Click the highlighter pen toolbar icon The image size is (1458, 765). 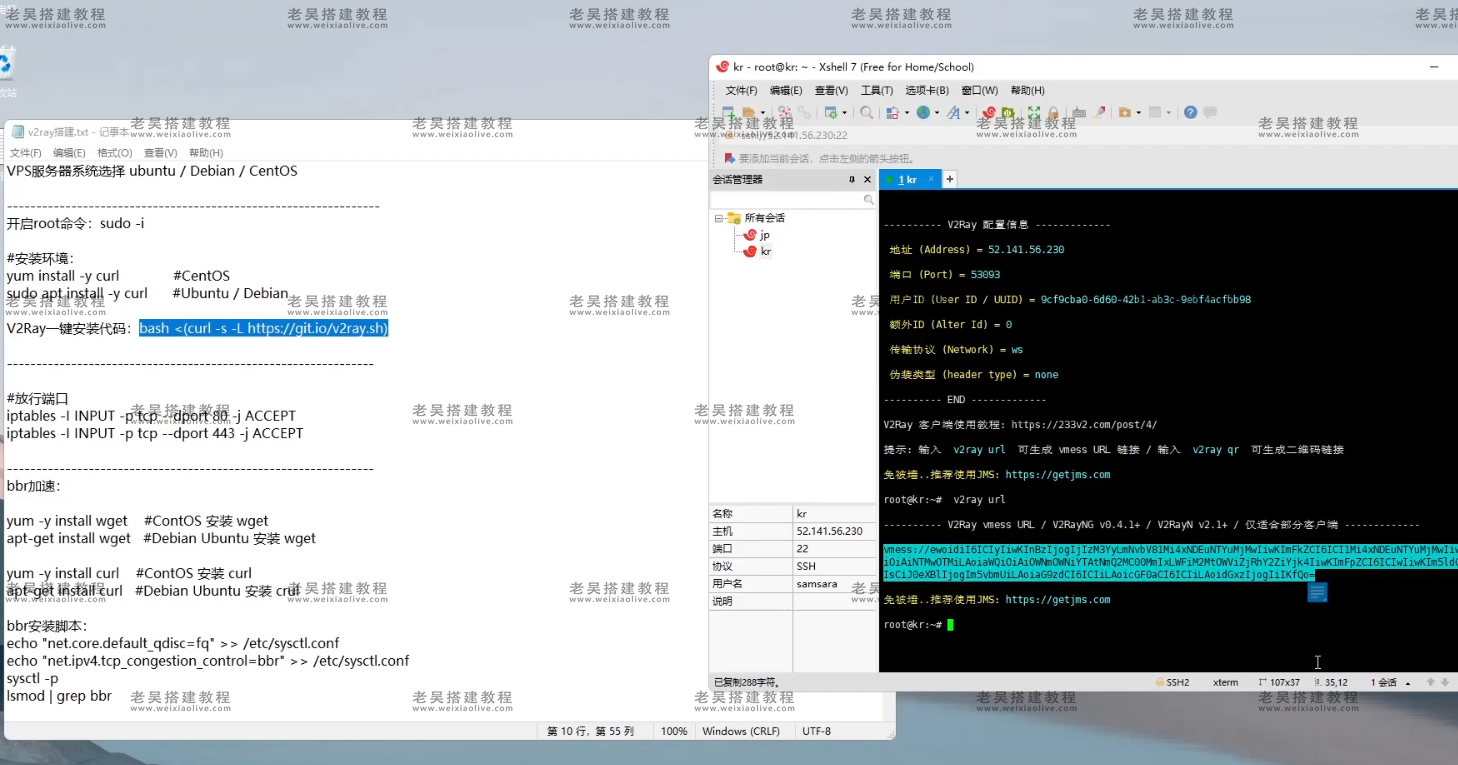tap(1100, 113)
